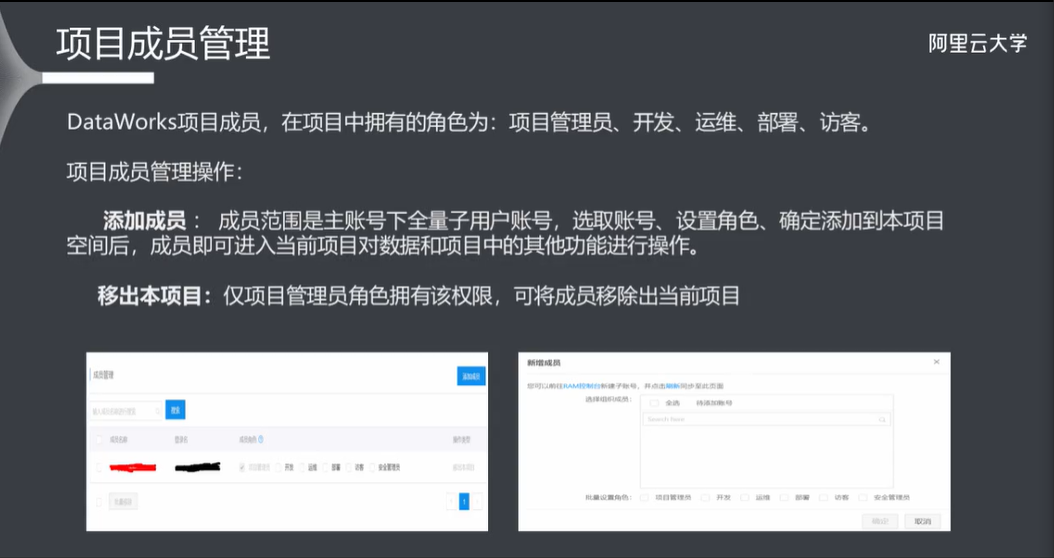Click the bold 添加成员 heading text
The width and height of the screenshot is (1054, 558).
tap(145, 221)
